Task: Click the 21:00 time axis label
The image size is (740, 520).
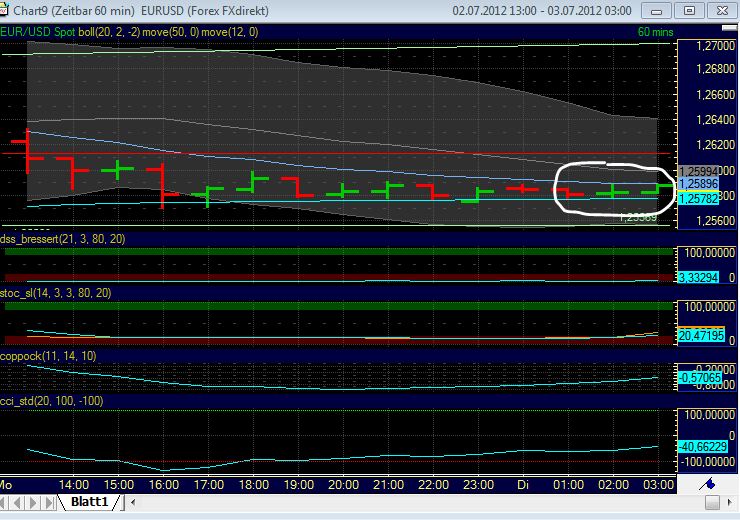Action: point(388,485)
